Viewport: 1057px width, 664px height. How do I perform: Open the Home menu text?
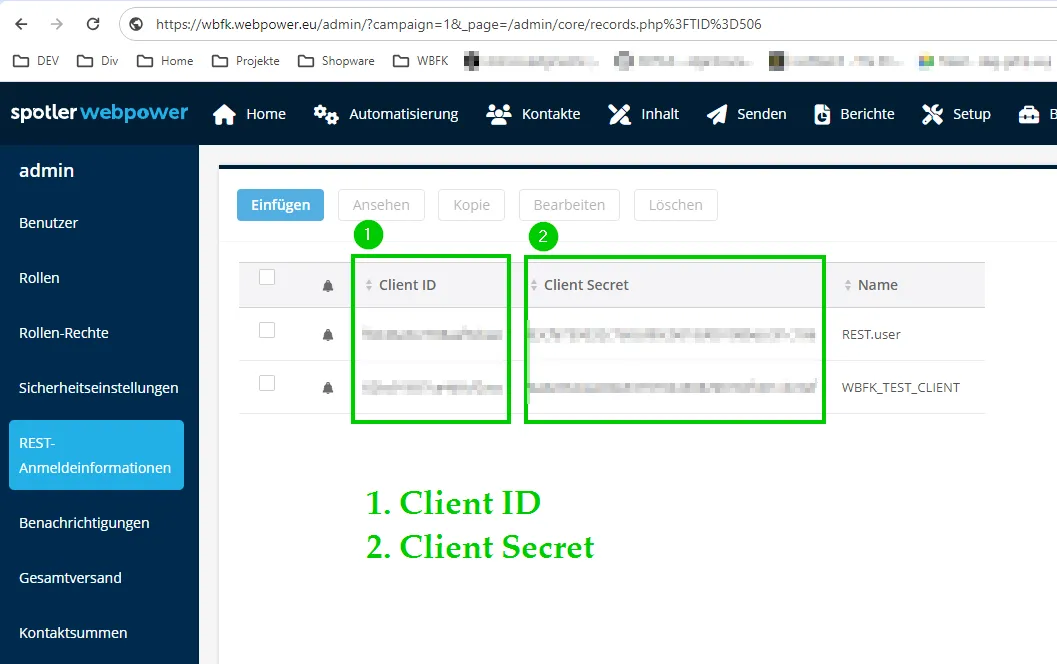pyautogui.click(x=266, y=114)
